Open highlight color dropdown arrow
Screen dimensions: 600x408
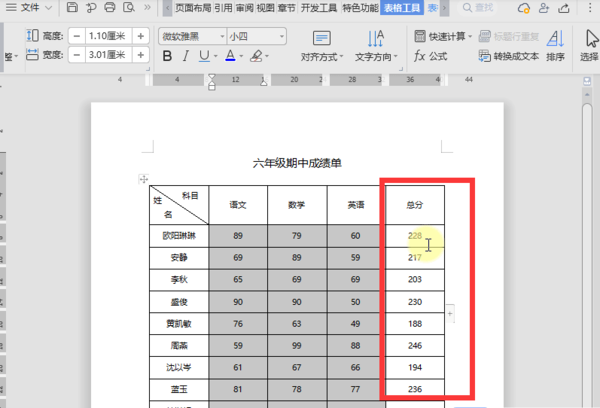(x=267, y=57)
